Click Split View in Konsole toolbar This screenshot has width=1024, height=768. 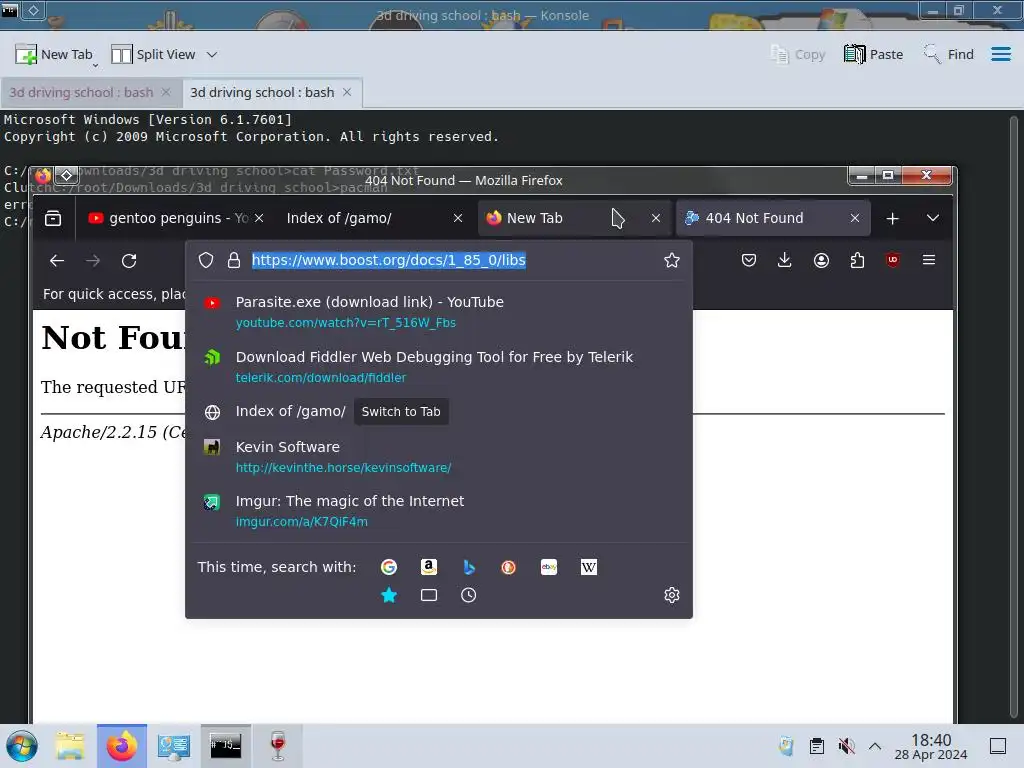tap(153, 55)
